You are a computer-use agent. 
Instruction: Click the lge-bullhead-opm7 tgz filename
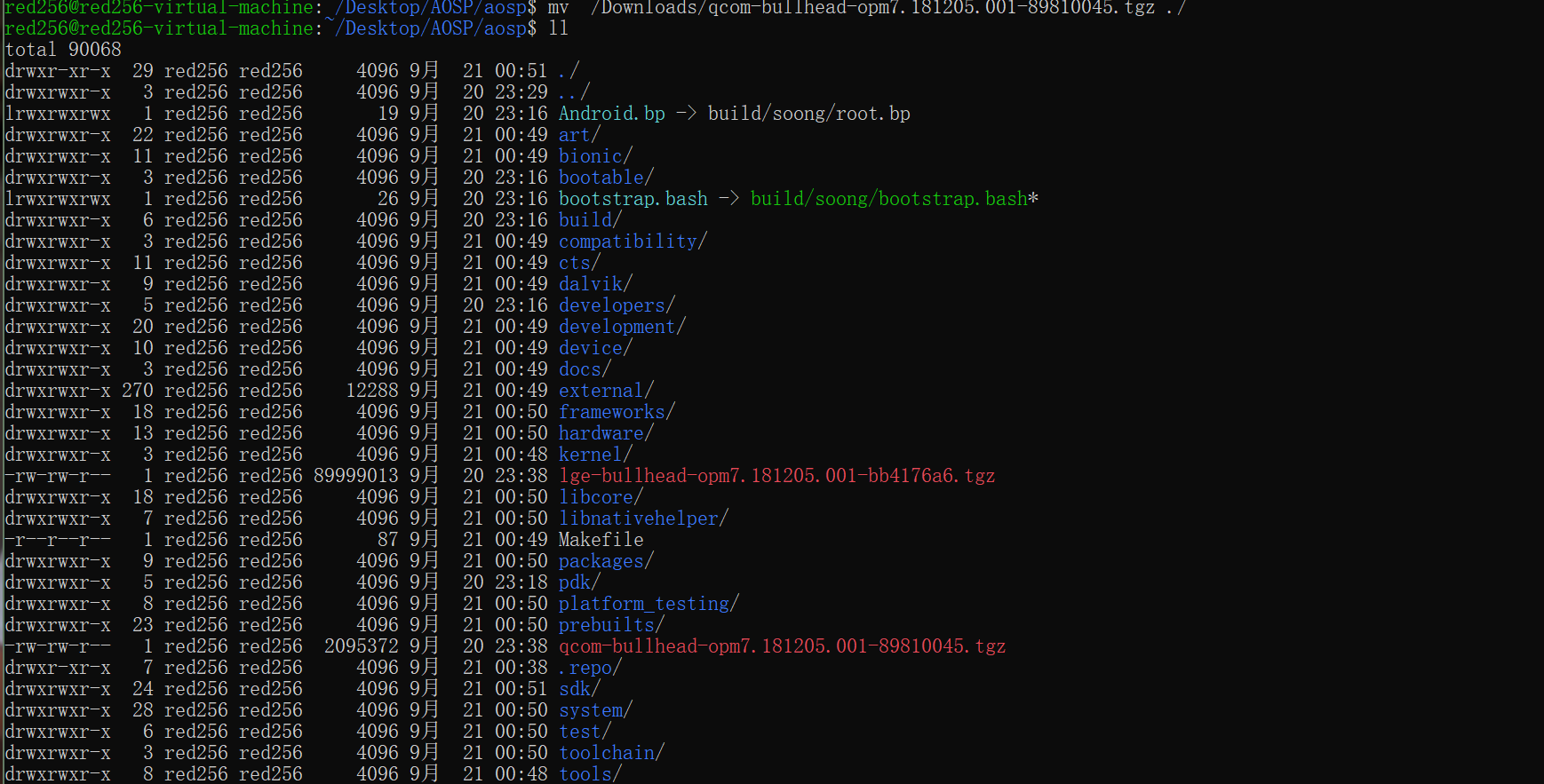click(777, 476)
